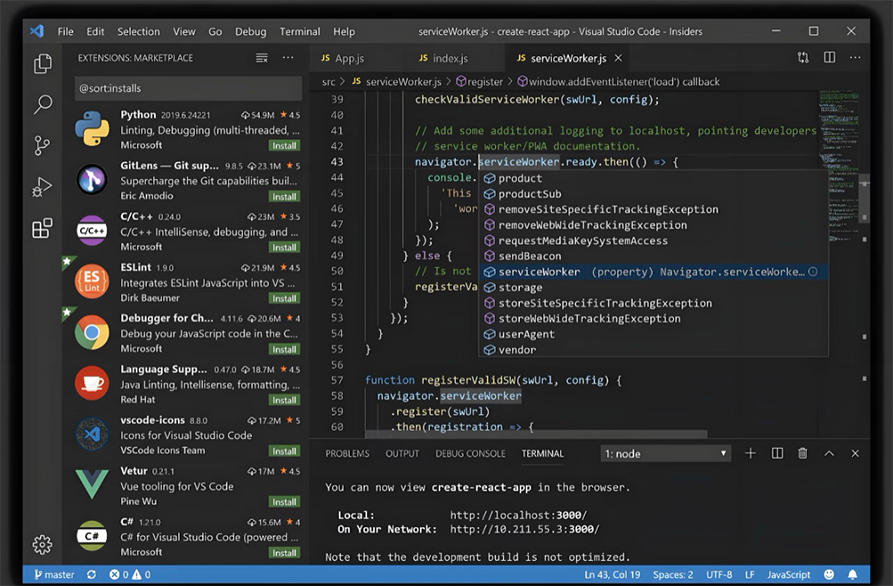
Task: Synchronize git changes from the status bar
Action: [x=91, y=575]
